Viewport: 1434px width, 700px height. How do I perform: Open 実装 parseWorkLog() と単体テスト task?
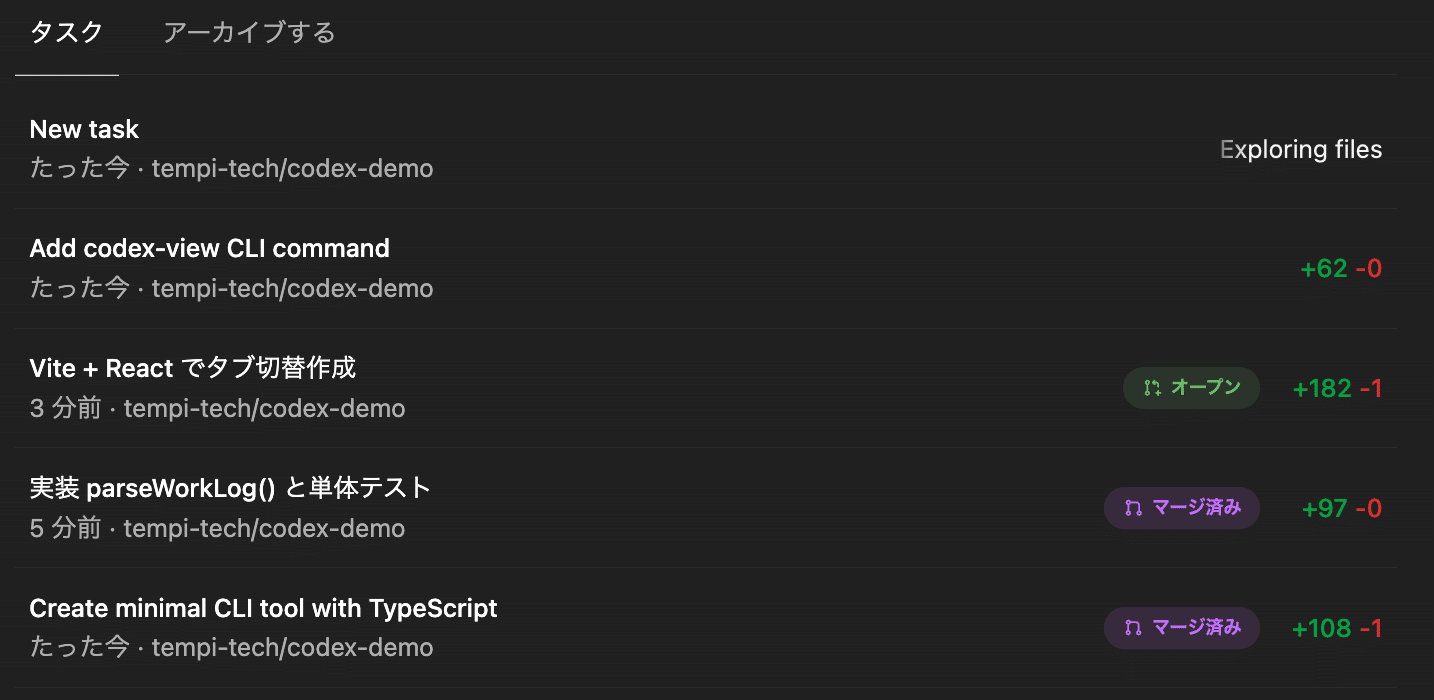point(230,488)
